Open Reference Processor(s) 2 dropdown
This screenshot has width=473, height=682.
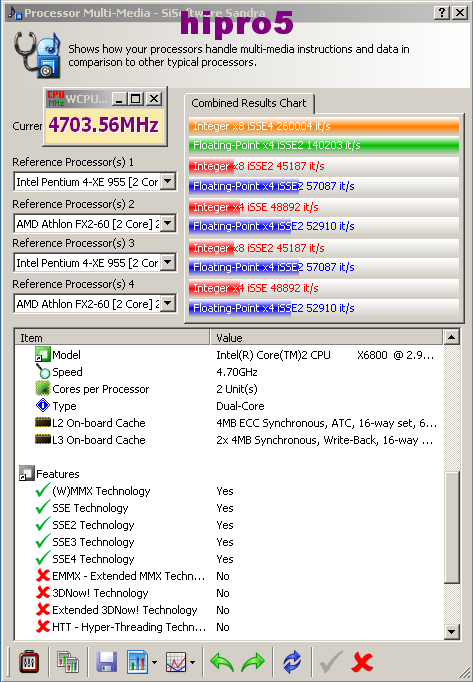coord(168,224)
